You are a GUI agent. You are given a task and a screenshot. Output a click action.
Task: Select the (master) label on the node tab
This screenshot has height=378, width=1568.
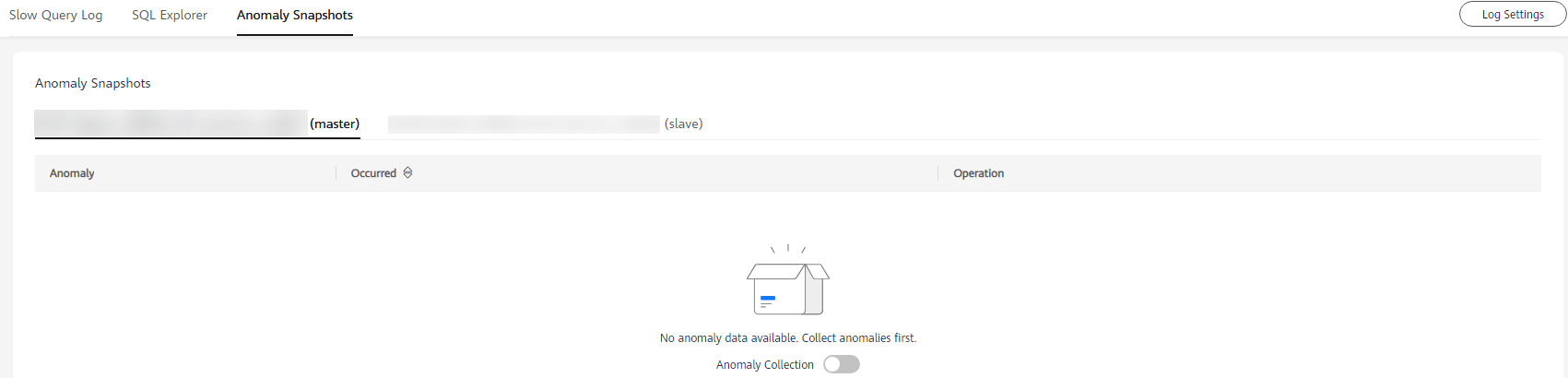[335, 124]
